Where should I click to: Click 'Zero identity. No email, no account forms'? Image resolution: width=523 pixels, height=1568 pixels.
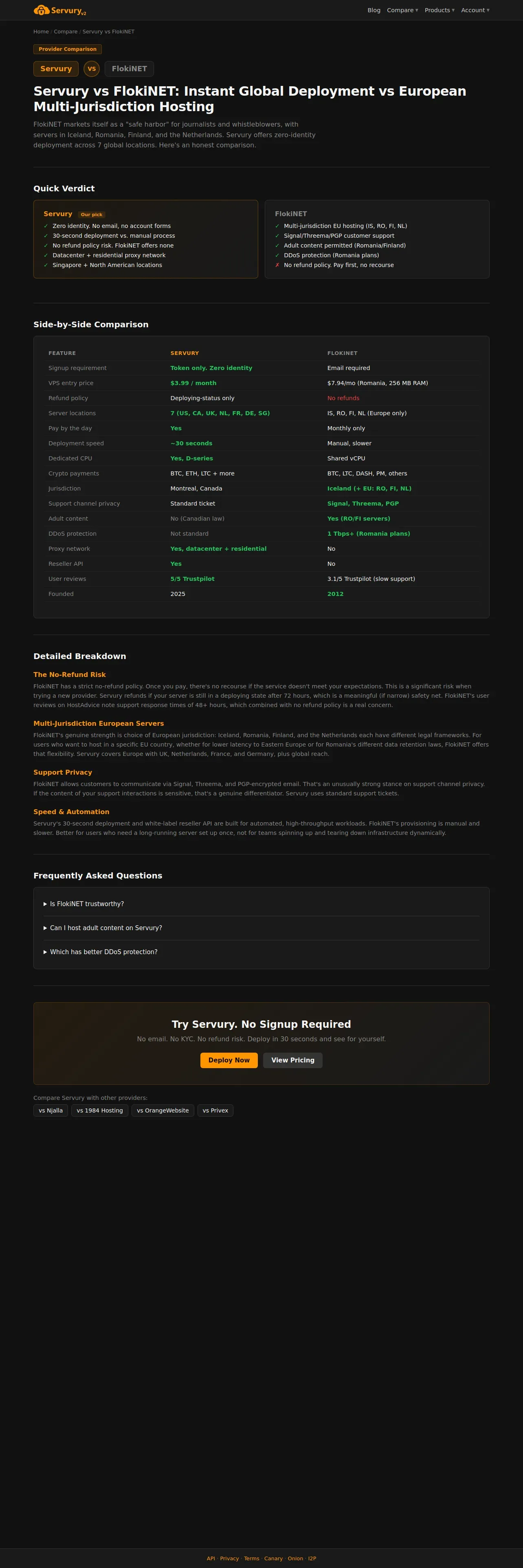pyautogui.click(x=112, y=226)
